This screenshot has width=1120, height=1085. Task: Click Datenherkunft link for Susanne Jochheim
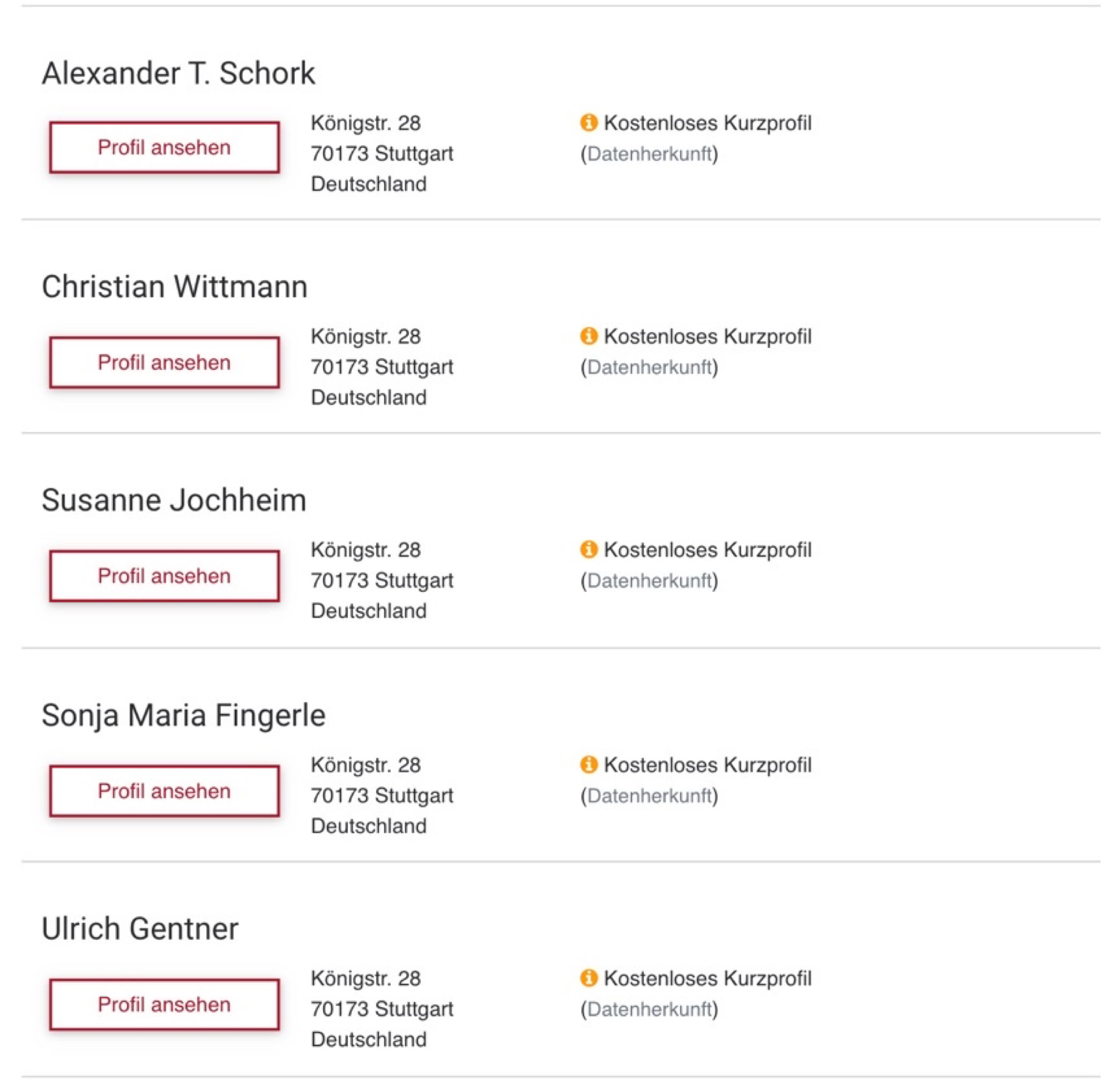tap(649, 581)
